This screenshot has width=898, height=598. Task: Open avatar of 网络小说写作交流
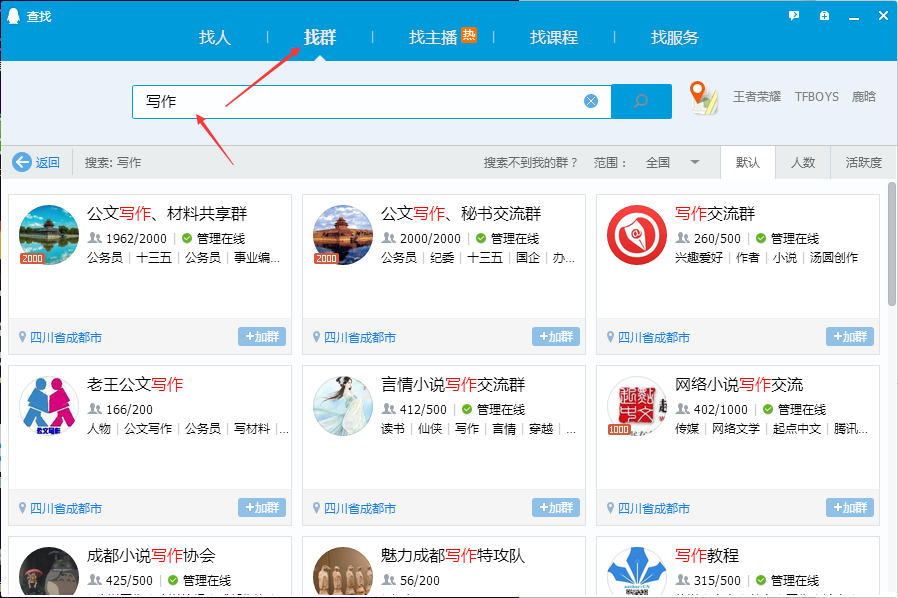[637, 406]
